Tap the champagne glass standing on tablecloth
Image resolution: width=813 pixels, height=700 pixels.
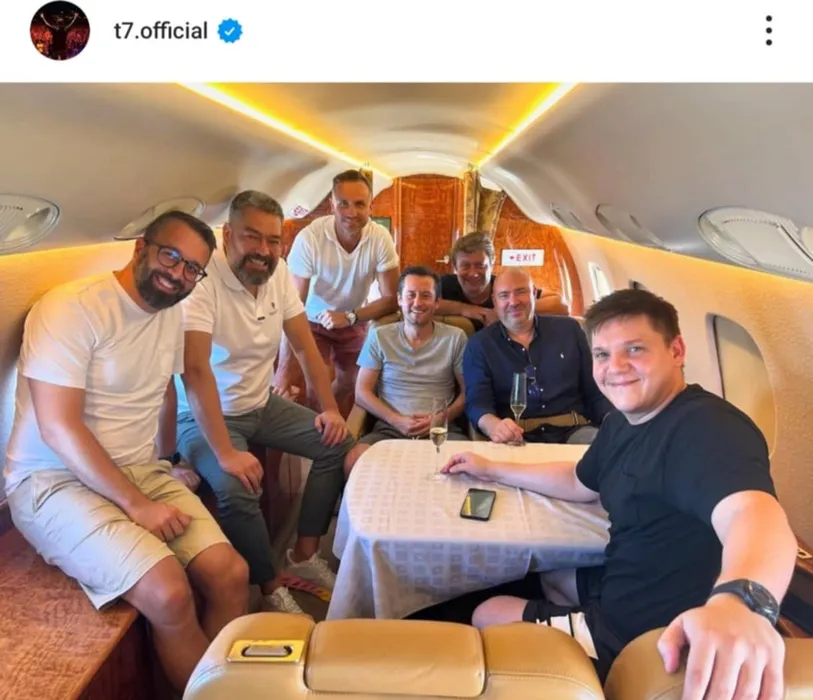point(438,439)
